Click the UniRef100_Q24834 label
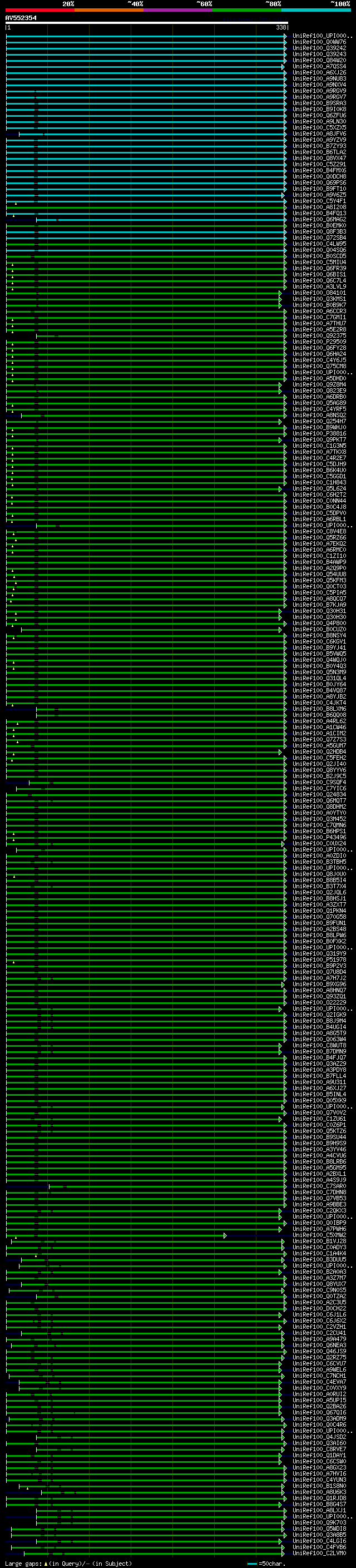The height and width of the screenshot is (1568, 356). coord(319,794)
